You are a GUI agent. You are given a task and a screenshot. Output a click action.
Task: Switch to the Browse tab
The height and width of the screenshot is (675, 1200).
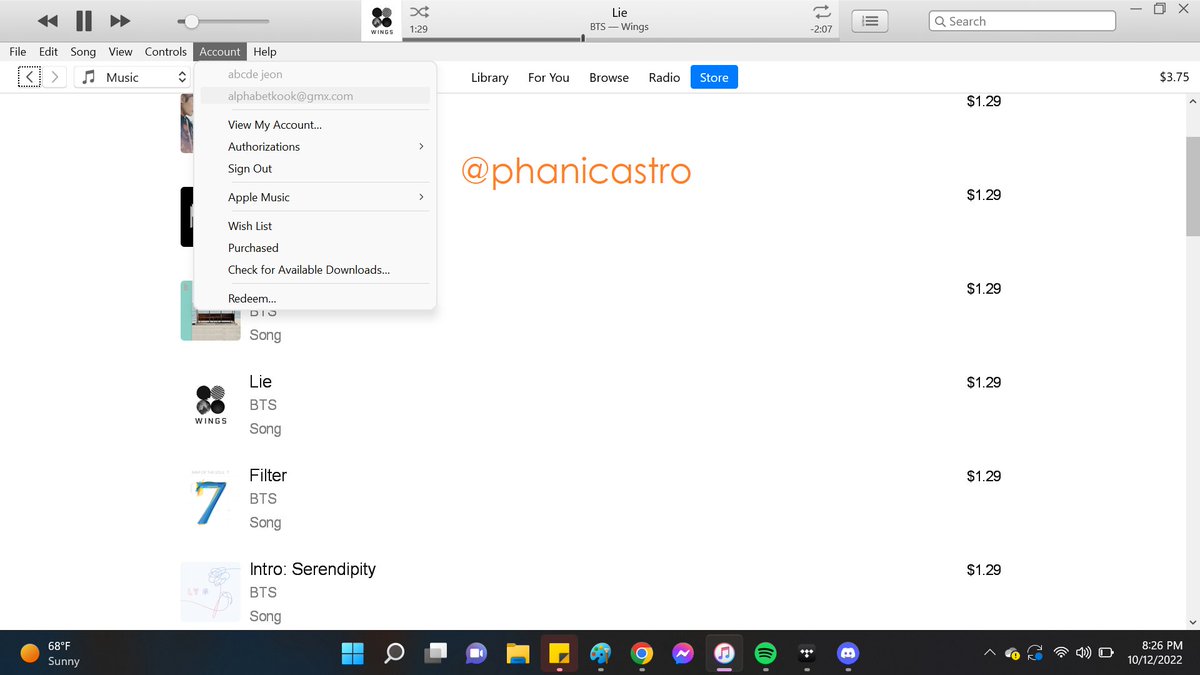(x=609, y=77)
